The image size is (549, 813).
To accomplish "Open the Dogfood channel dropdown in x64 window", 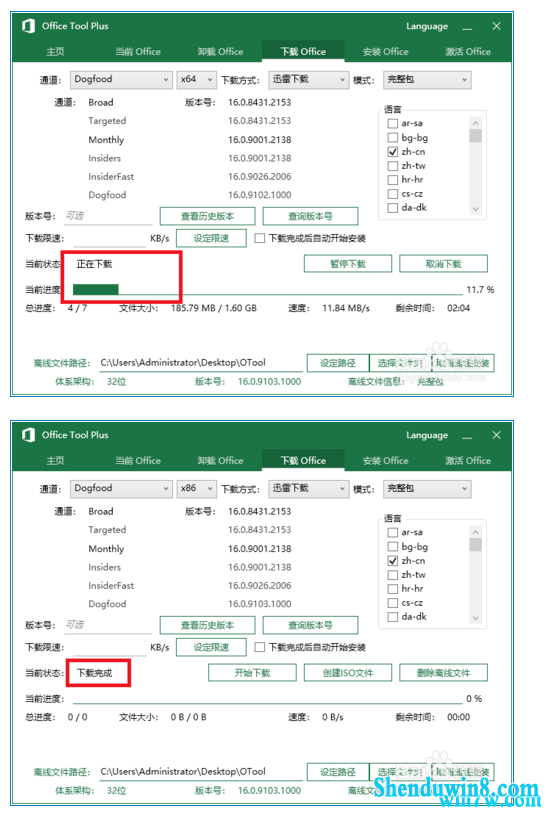I will coord(121,79).
